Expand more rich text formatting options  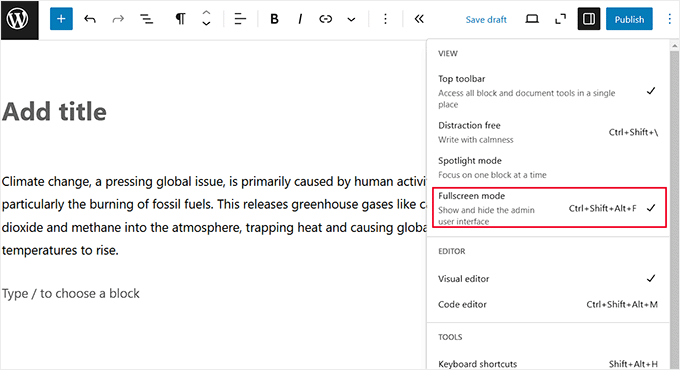coord(351,20)
